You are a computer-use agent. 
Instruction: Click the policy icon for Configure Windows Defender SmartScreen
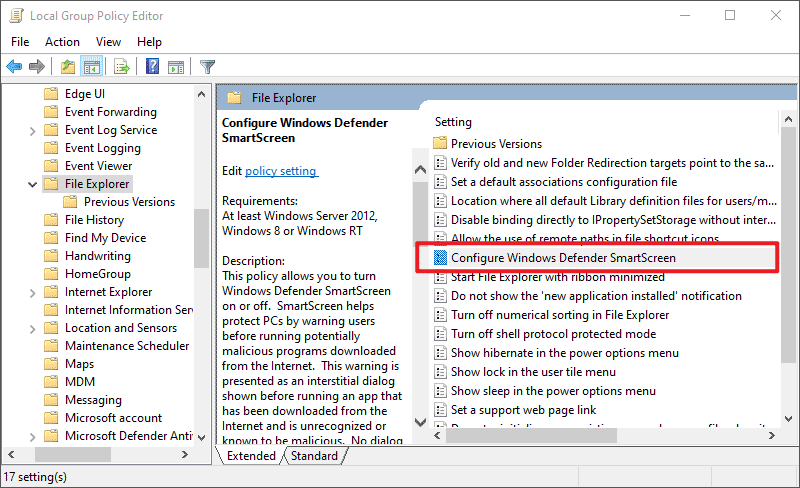440,258
